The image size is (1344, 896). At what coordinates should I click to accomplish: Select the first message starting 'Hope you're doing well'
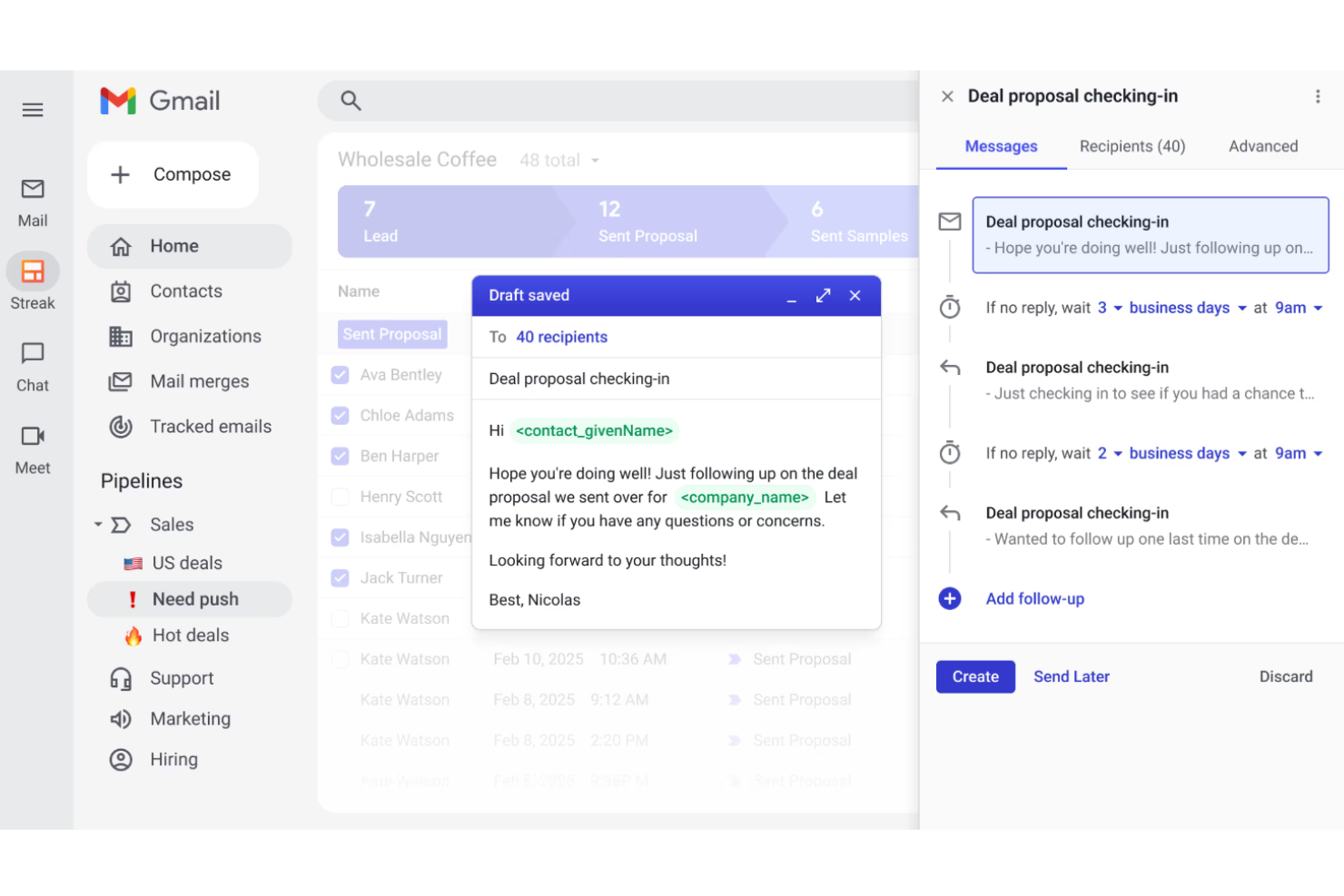tap(1151, 235)
